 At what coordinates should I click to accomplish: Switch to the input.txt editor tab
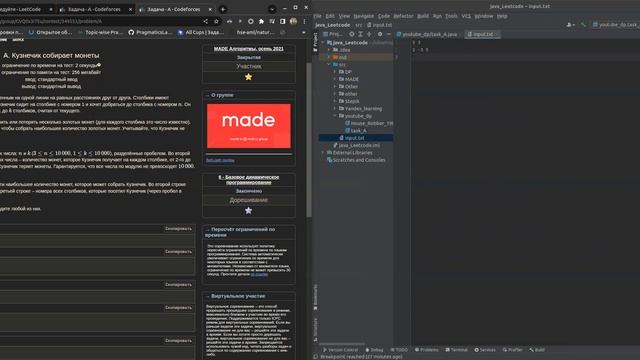click(x=483, y=34)
